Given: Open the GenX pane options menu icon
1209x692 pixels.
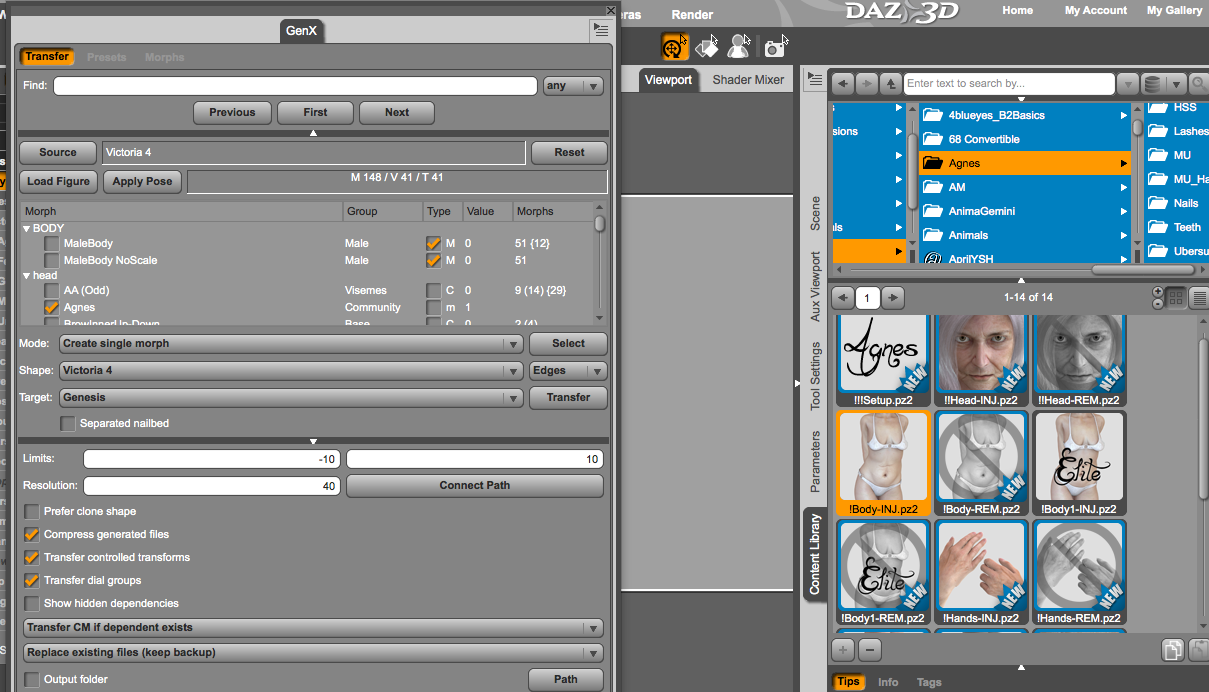Looking at the screenshot, I should (x=600, y=31).
